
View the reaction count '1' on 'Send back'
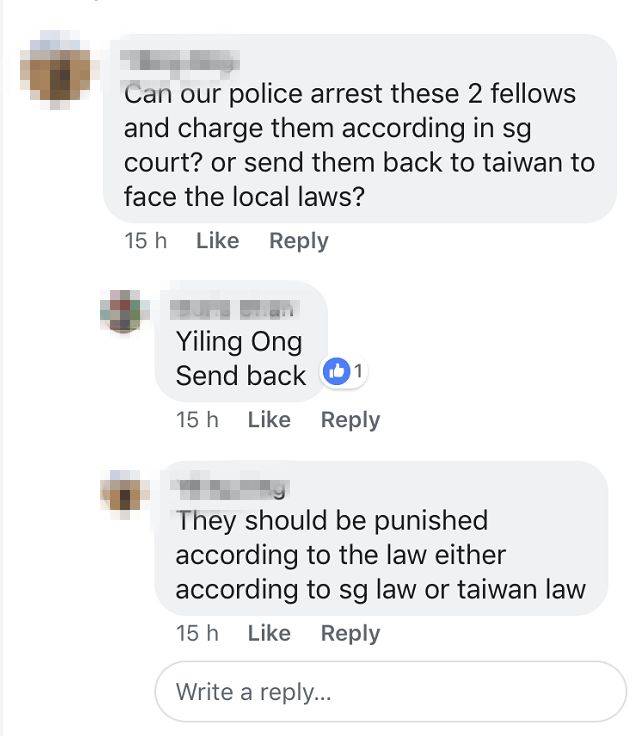tap(358, 371)
